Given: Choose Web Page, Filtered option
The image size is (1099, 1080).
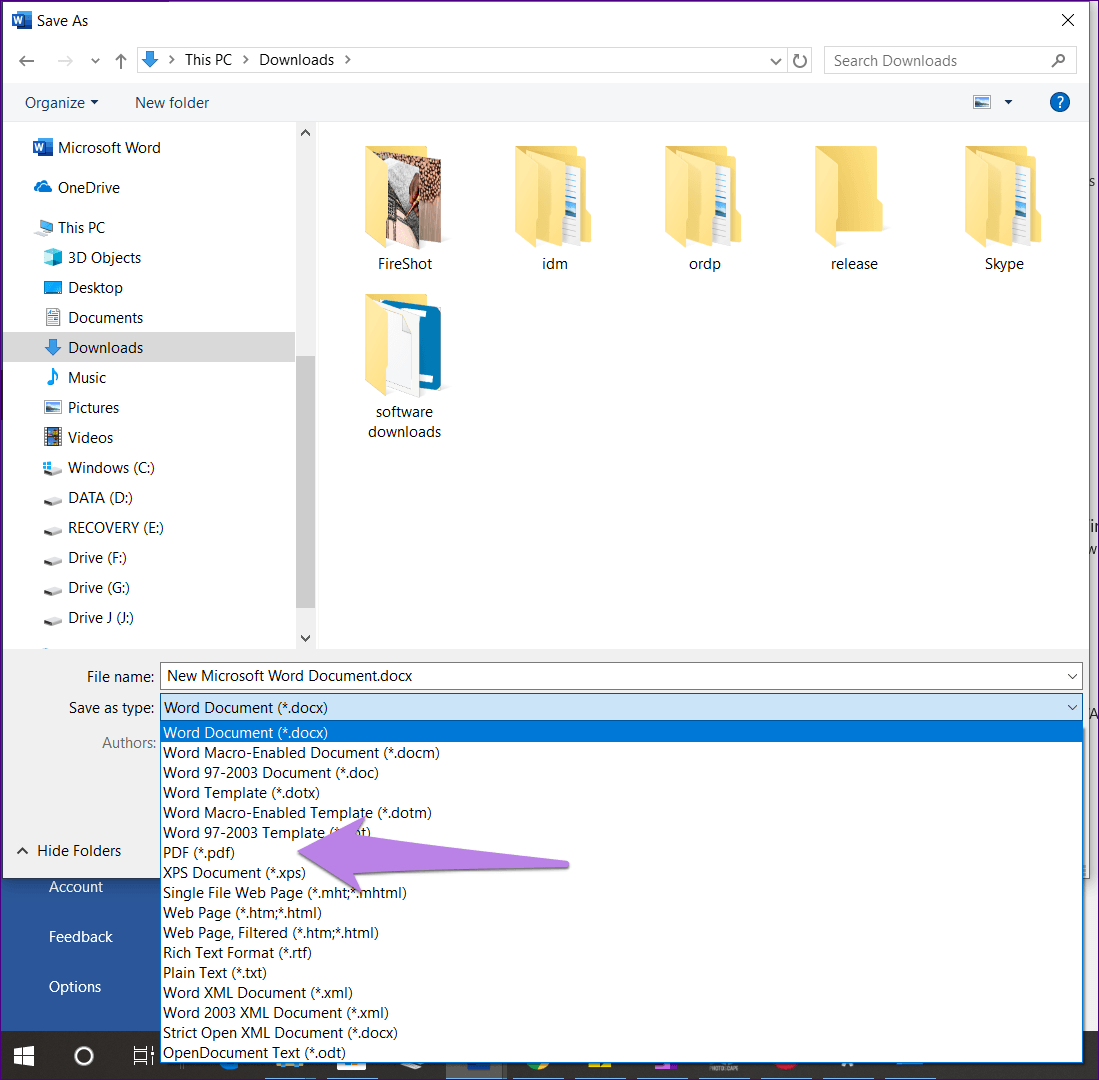Looking at the screenshot, I should (621, 933).
